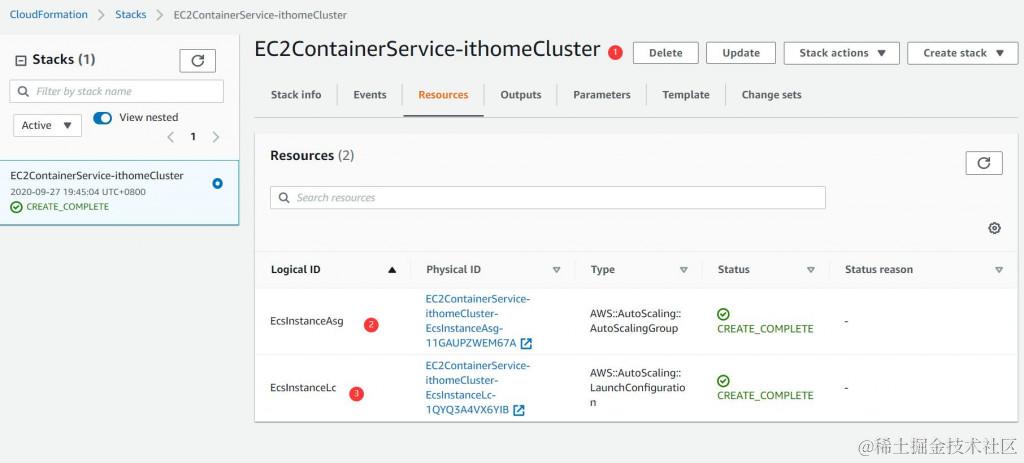Open Resources table settings gear
This screenshot has height=463, width=1024.
pos(994,228)
